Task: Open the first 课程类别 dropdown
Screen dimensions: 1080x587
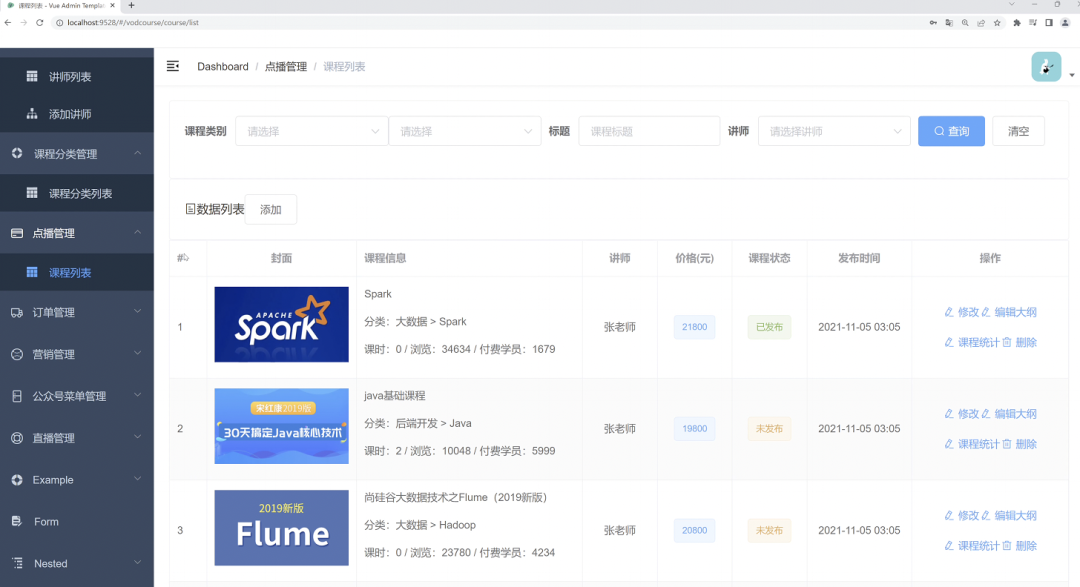Action: (x=311, y=131)
